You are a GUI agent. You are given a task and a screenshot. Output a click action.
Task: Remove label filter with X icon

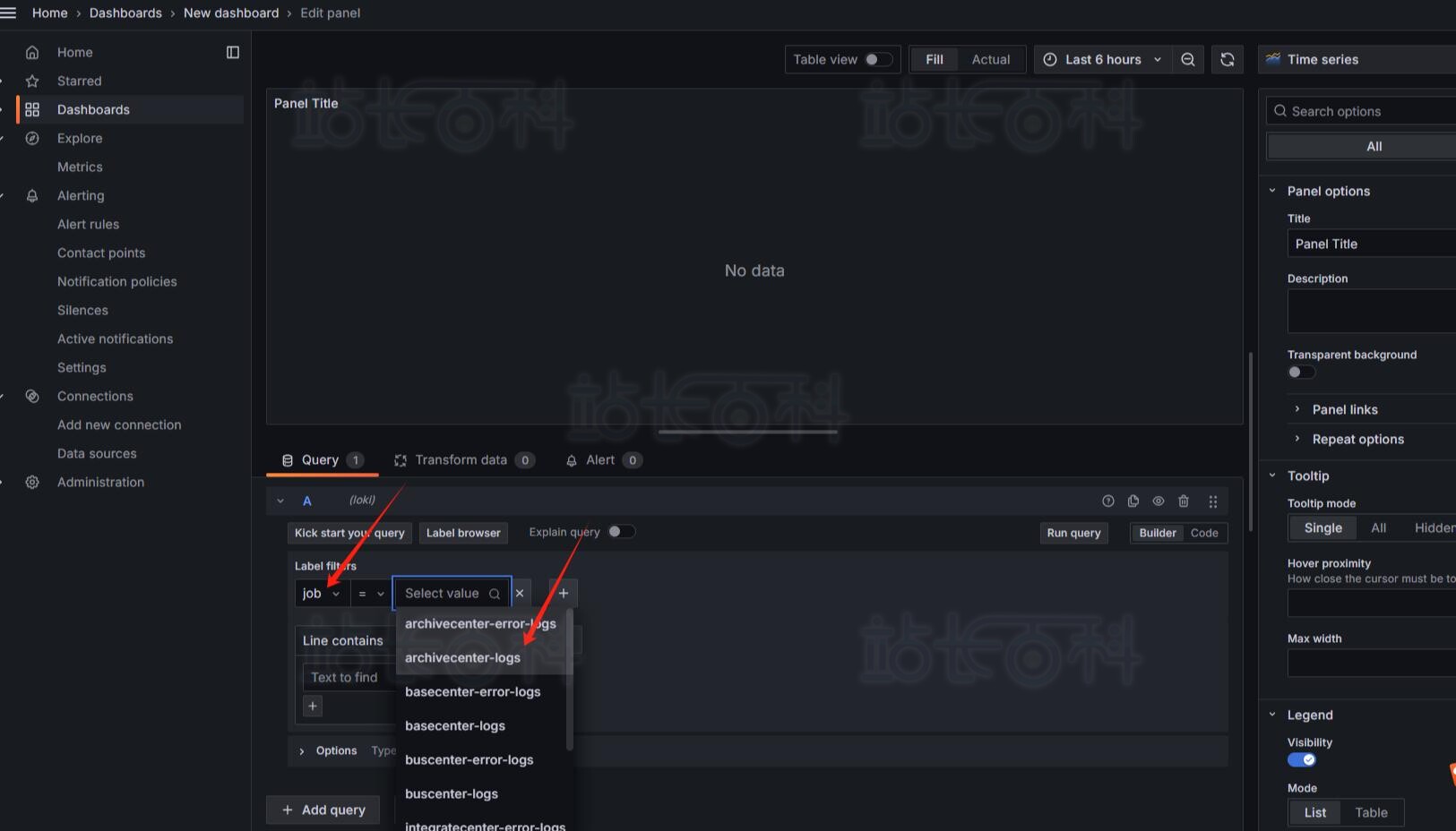pos(520,593)
